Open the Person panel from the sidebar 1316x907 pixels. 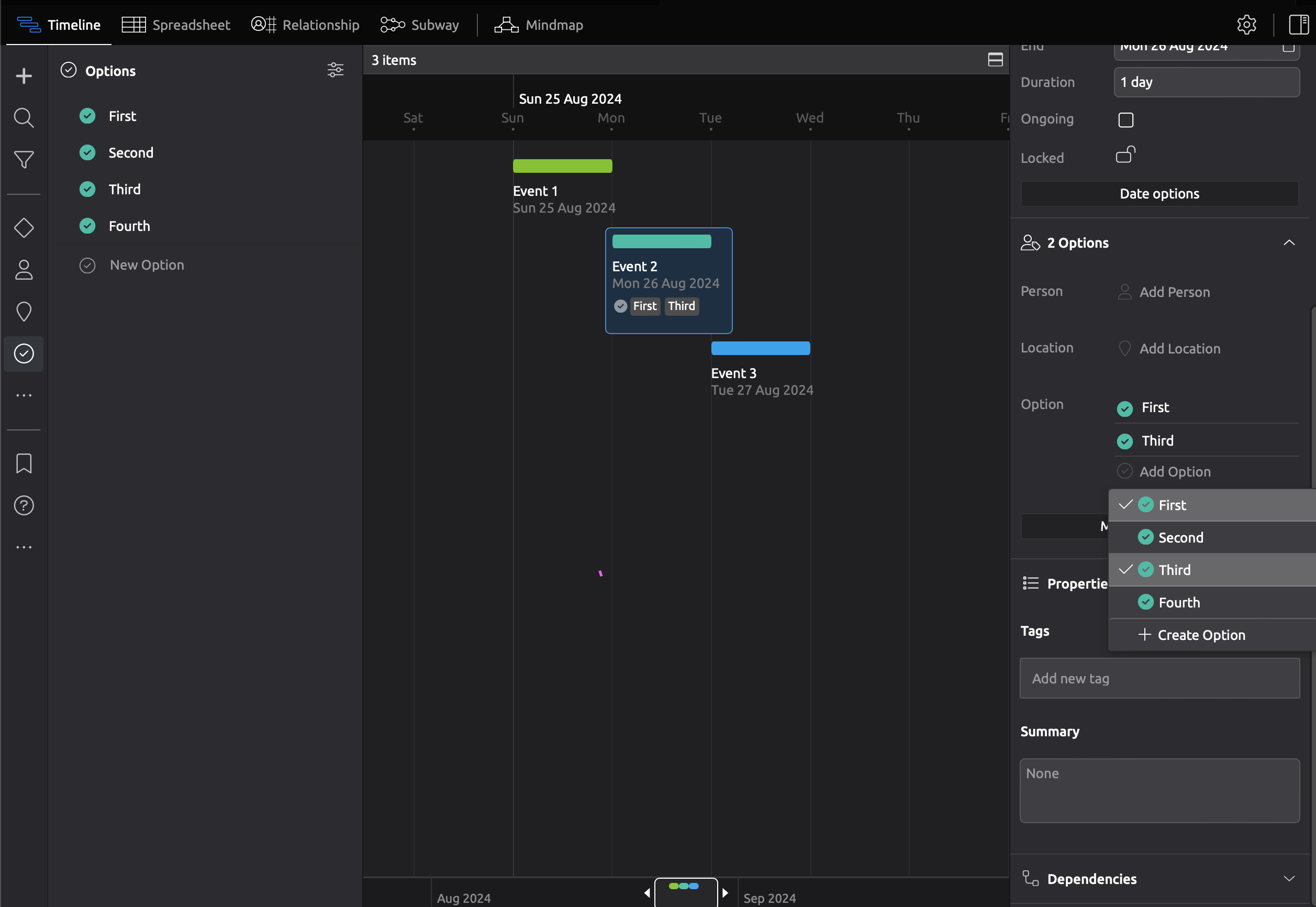pos(23,270)
